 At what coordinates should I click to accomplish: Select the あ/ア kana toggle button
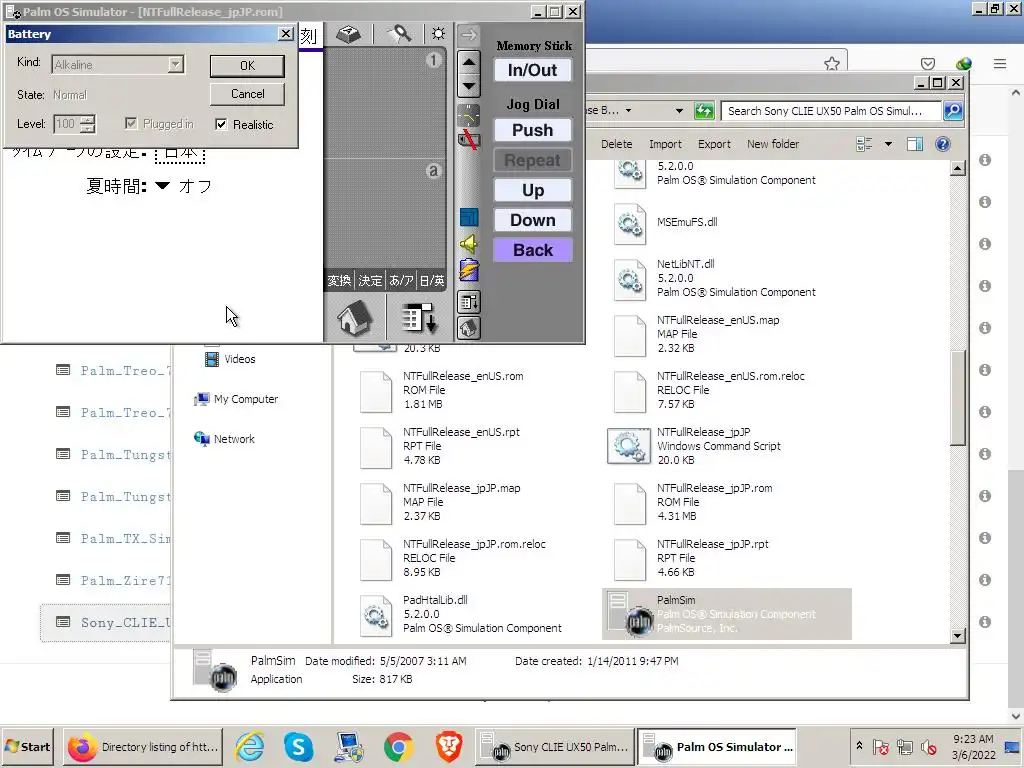[x=401, y=281]
